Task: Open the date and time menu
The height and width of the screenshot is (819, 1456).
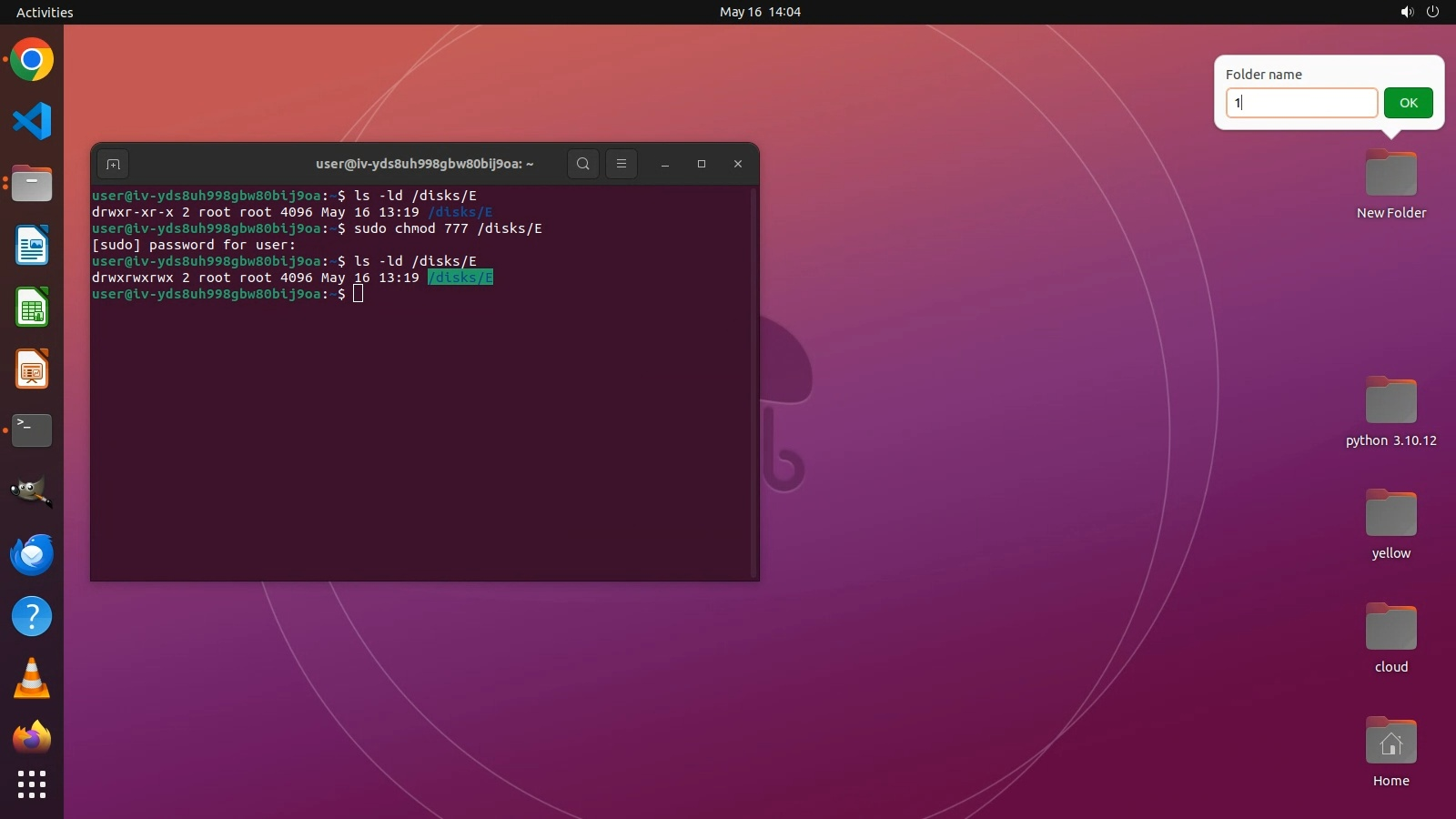Action: (760, 12)
